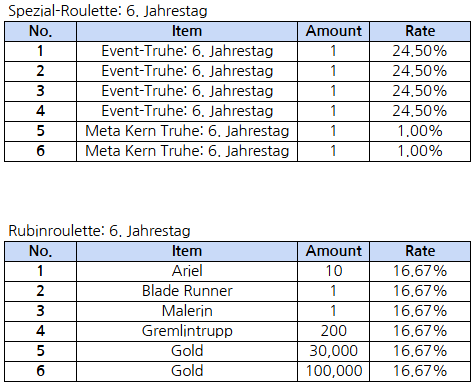Screen dimensions: 474x389
Task: Click the amount 10 for Ariel
Action: [333, 271]
